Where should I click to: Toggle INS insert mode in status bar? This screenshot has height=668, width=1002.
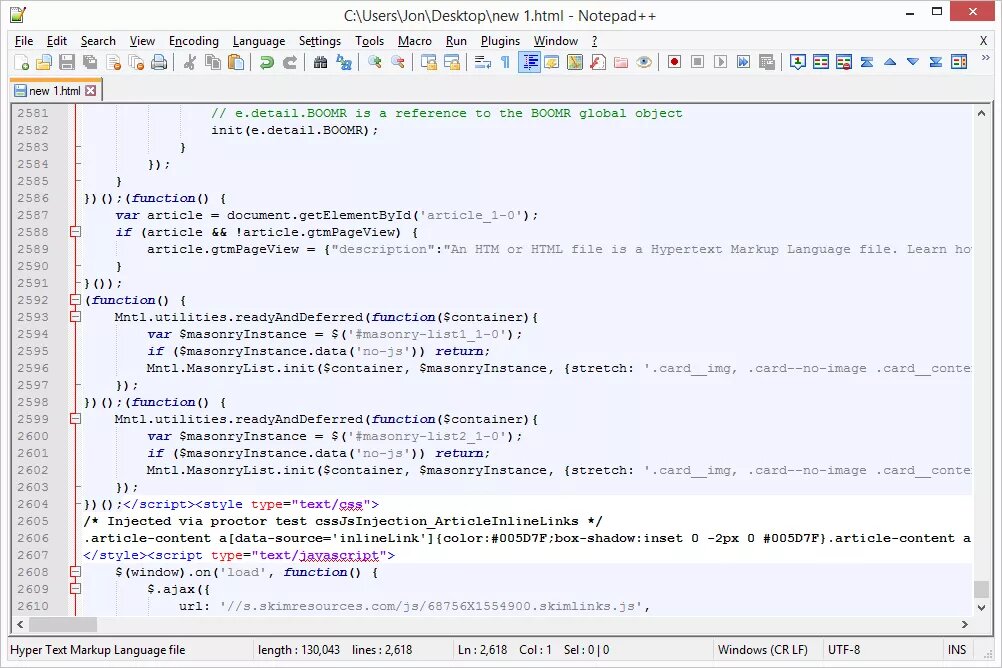957,650
